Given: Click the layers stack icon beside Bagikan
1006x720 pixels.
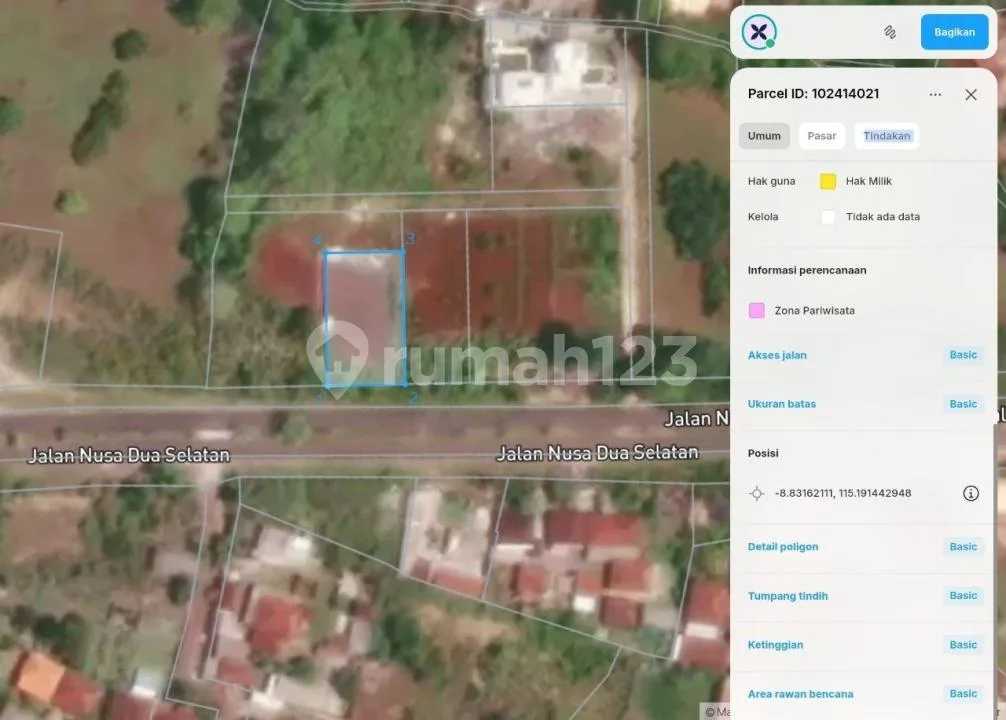Looking at the screenshot, I should pyautogui.click(x=890, y=32).
